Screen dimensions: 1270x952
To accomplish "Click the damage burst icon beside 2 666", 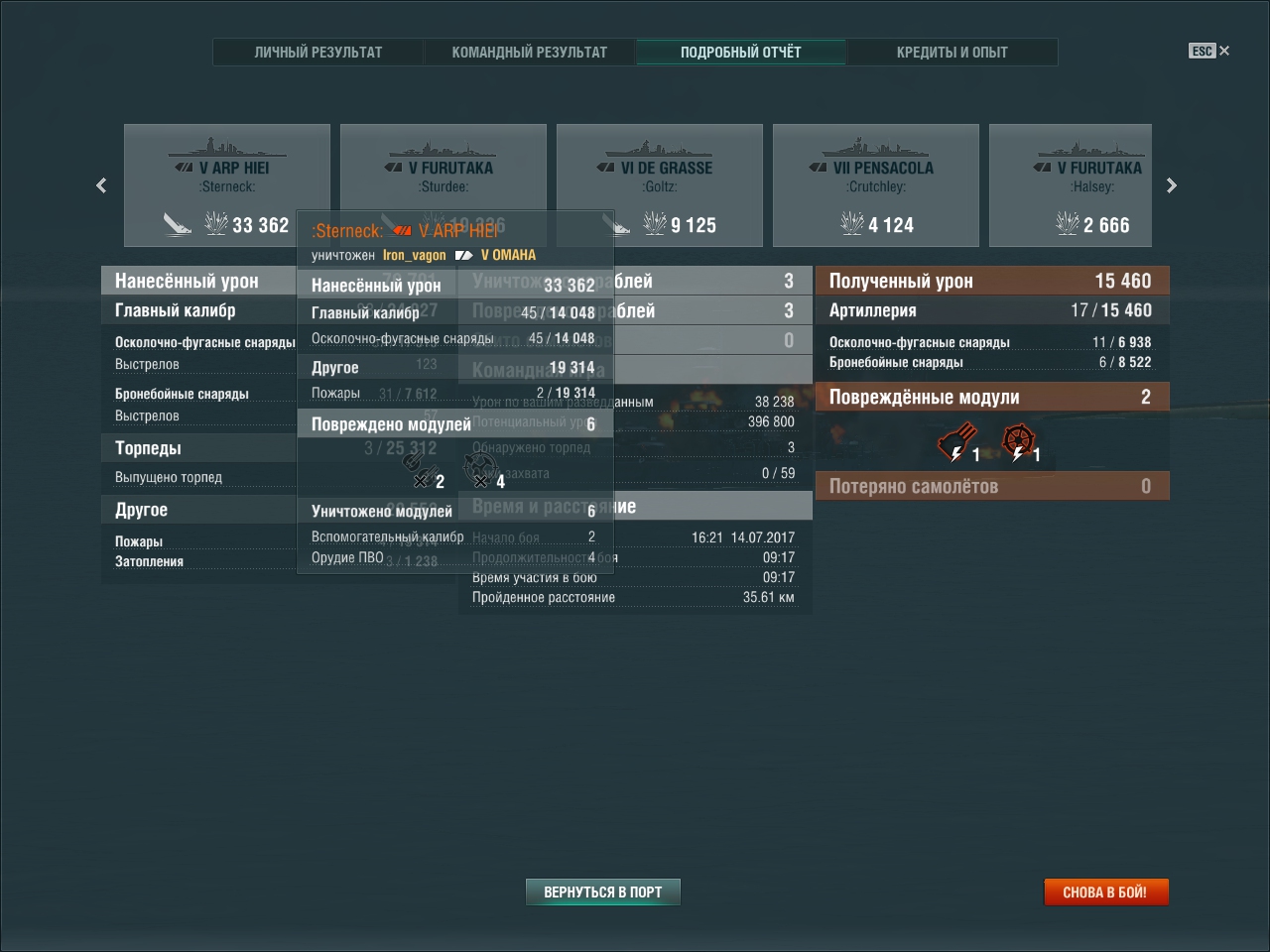I will (x=1068, y=224).
